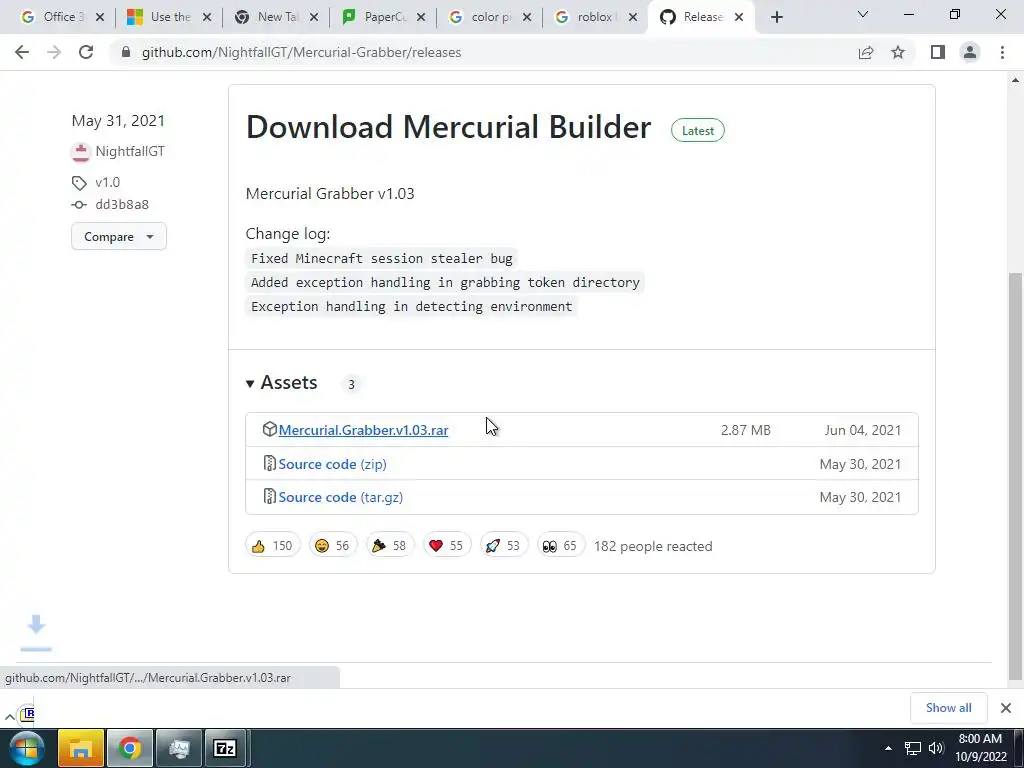
Task: Share this page via share icon
Action: point(866,52)
